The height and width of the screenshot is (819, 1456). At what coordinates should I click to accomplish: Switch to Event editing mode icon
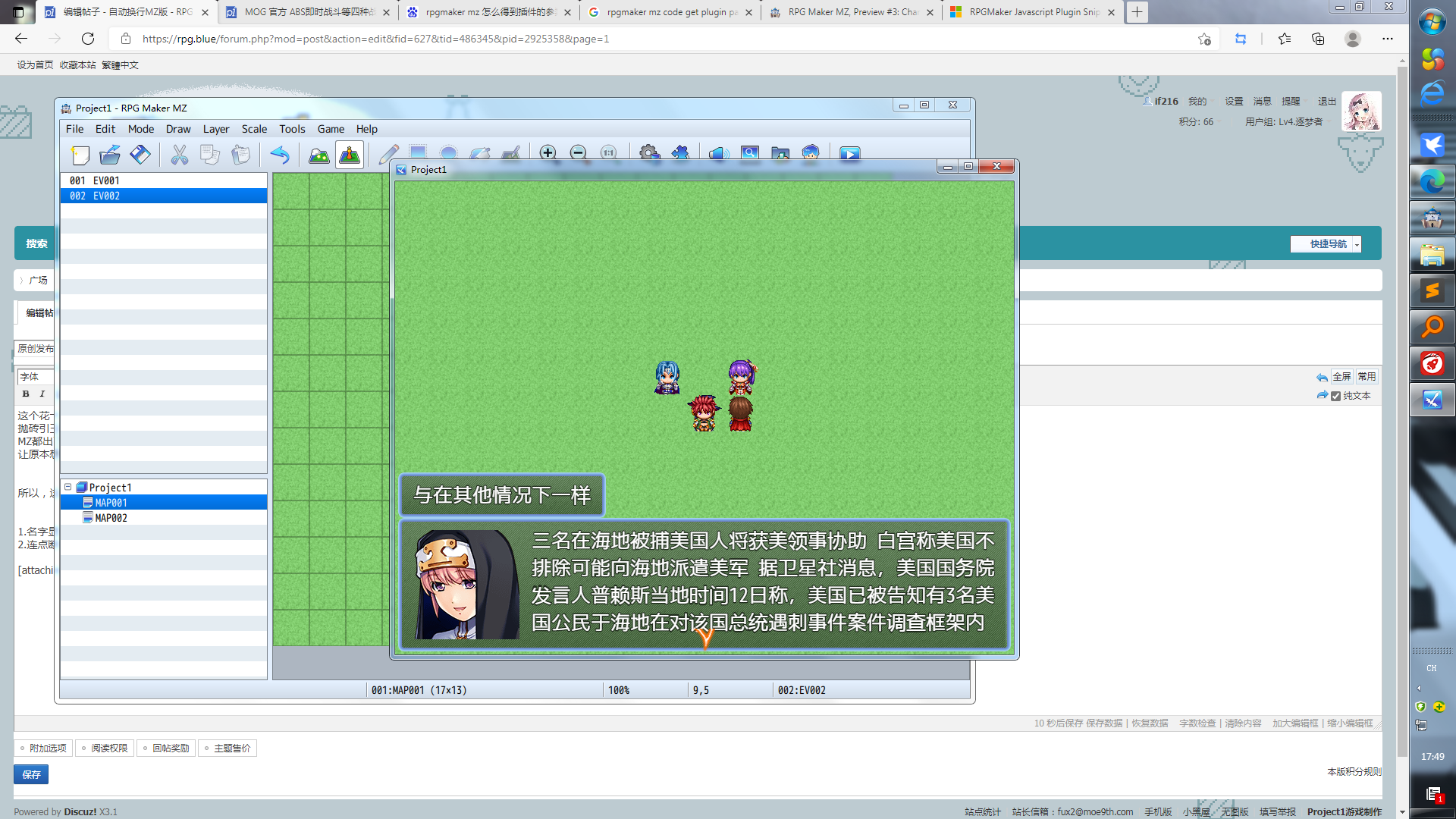coord(350,155)
